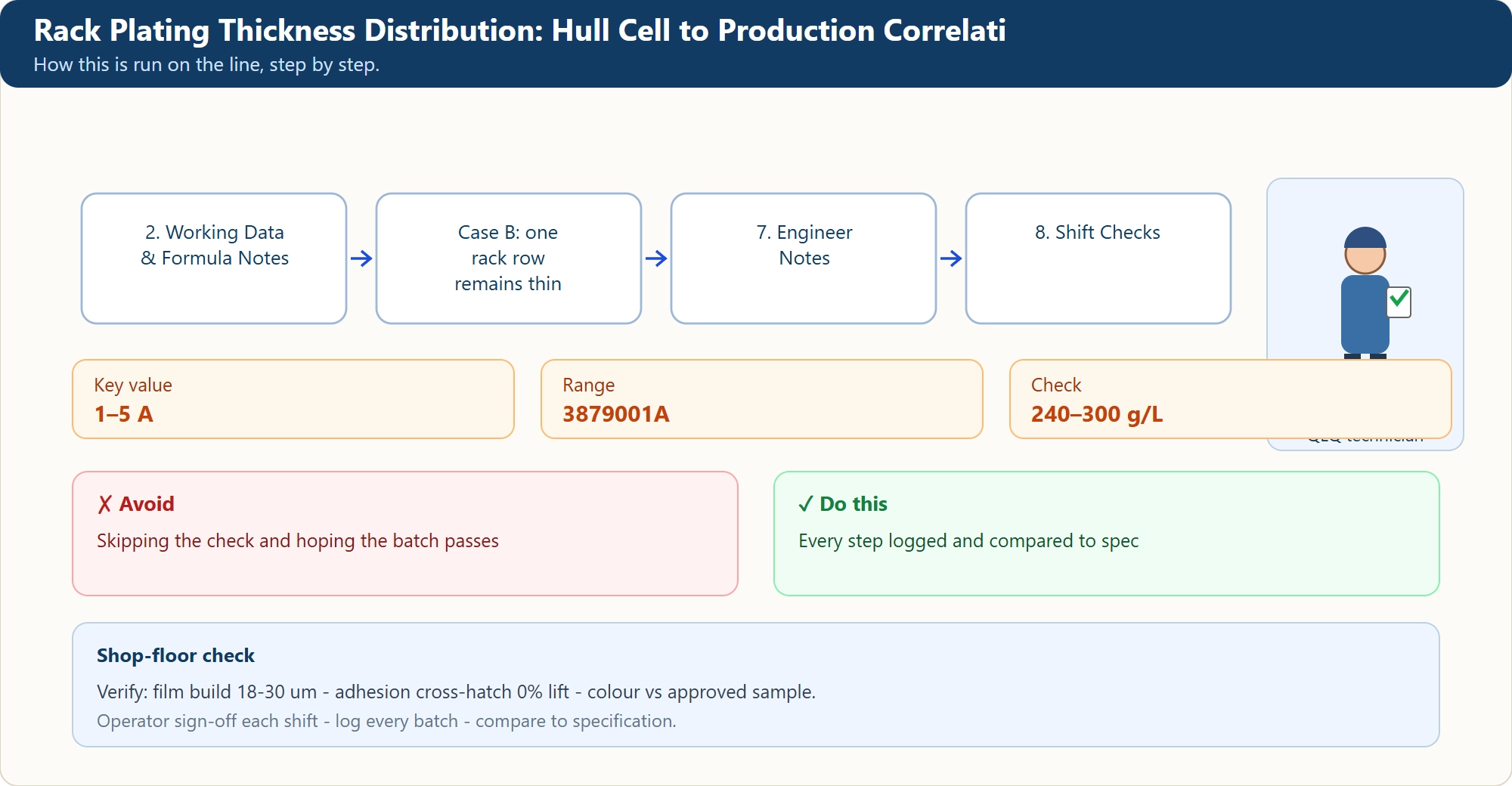Screen dimensions: 1512x786
Task: Open the '8. Shift Checks' step box
Action: [x=1098, y=258]
